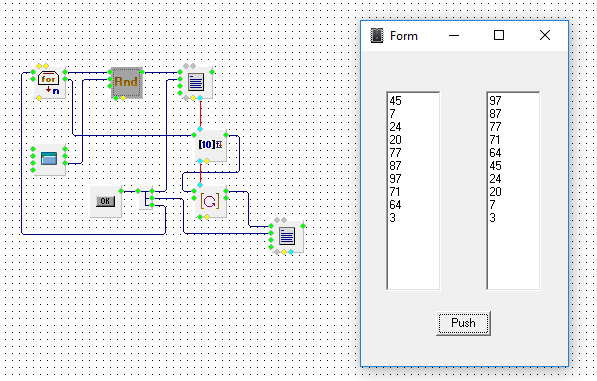The image size is (597, 381).
Task: Select the bottom-right list box component
Action: click(287, 236)
